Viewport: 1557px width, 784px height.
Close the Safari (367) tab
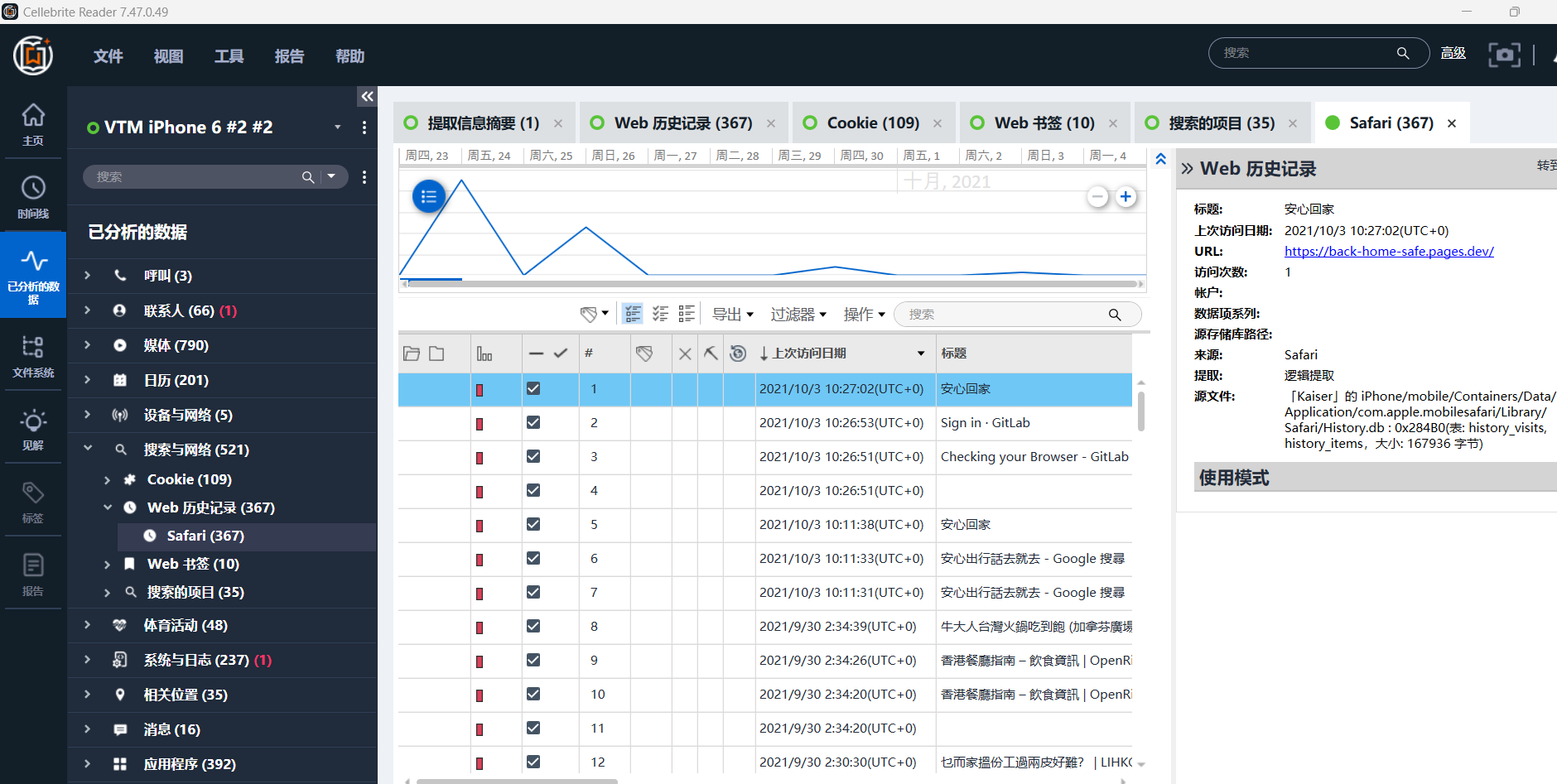[1452, 123]
